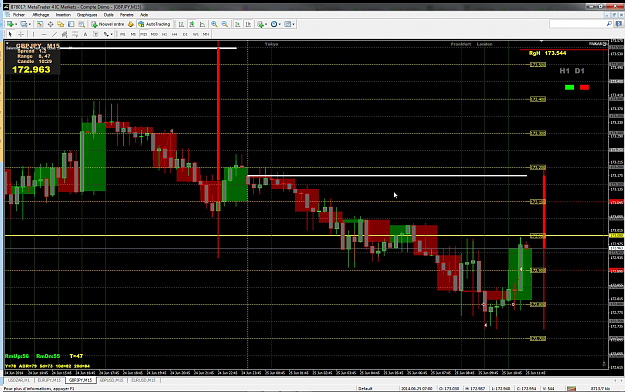Expand the templates dropdown arrow
Image resolution: width=625 pixels, height=392 pixels.
294,24
